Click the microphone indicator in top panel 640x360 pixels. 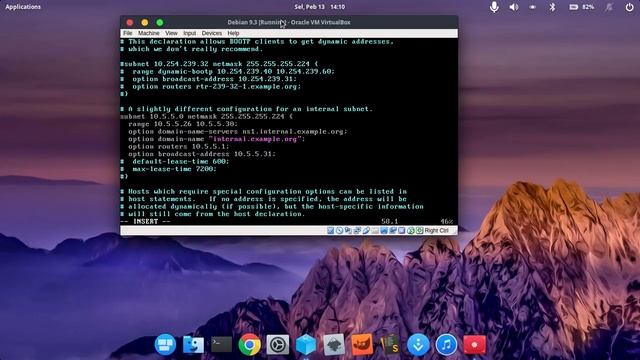(x=494, y=7)
